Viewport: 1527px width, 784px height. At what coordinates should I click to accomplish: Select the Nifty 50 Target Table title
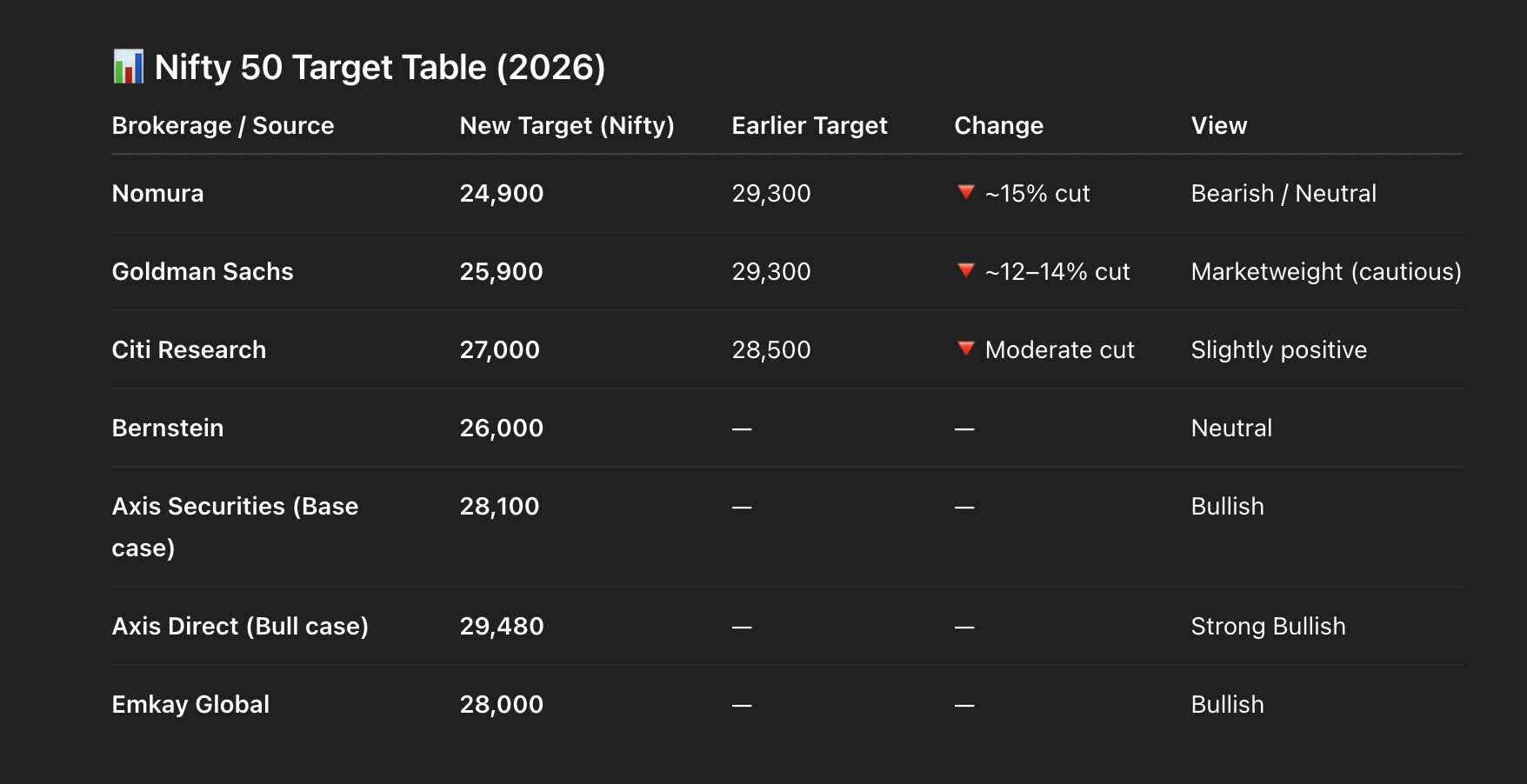click(x=379, y=67)
